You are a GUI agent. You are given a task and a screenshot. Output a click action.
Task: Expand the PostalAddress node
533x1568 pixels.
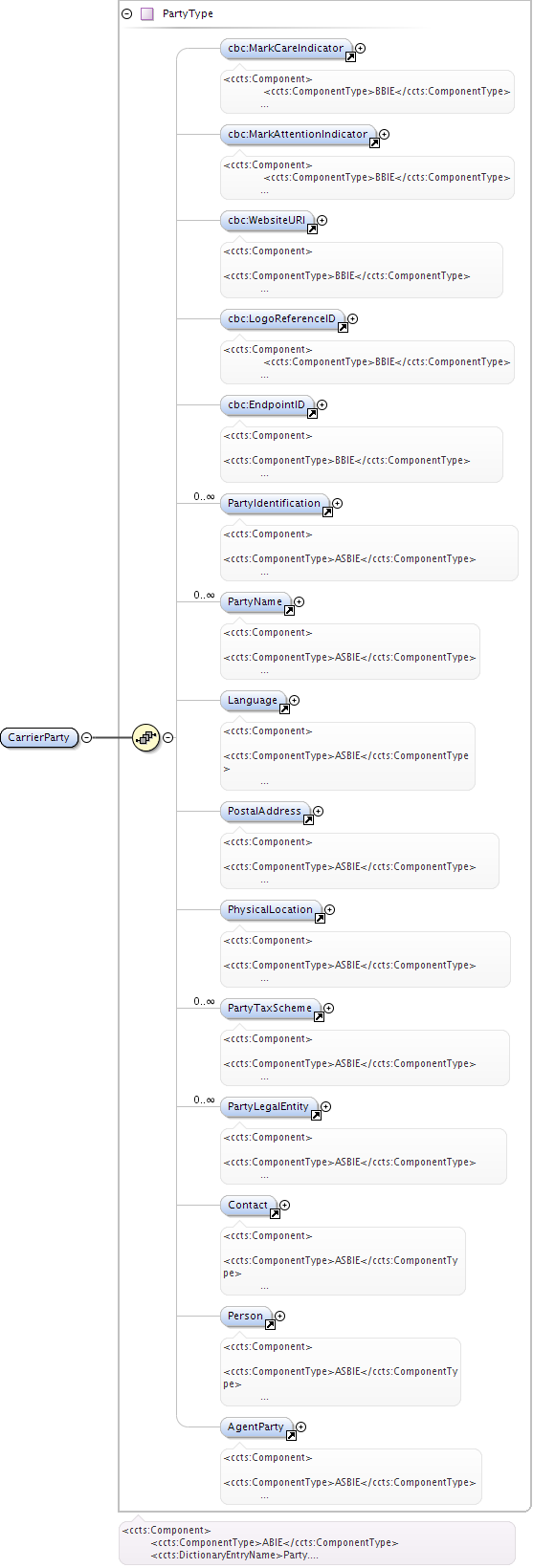pos(319,812)
